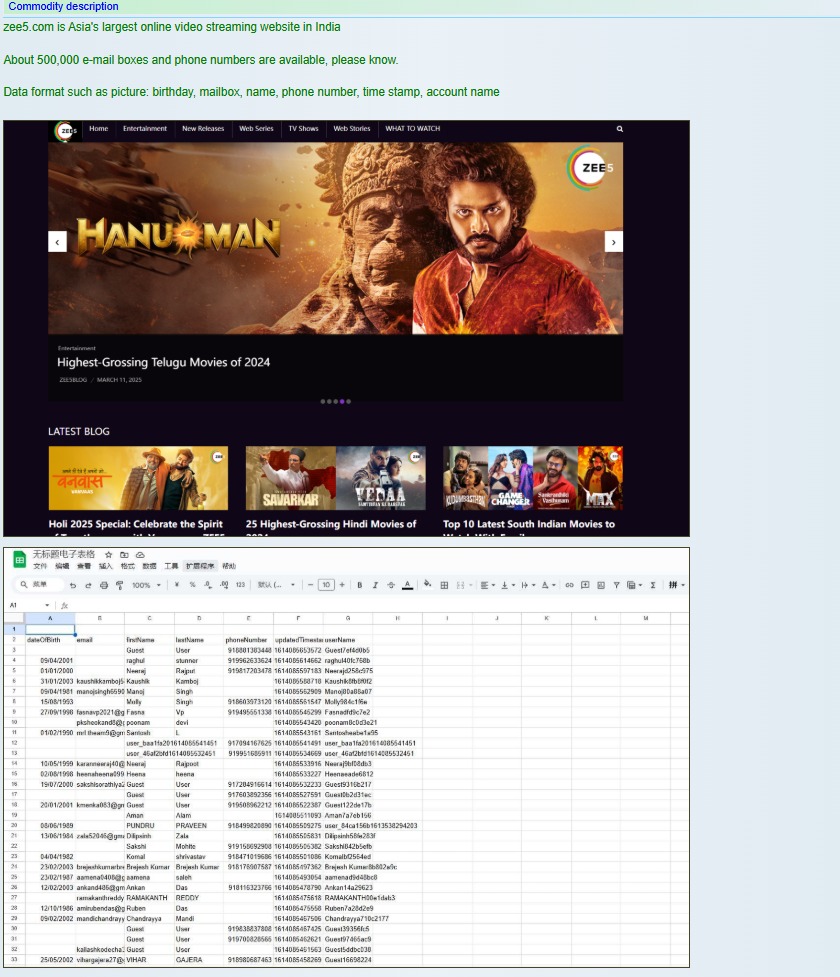Toggle bold formatting in the spreadsheet toolbar

point(360,585)
